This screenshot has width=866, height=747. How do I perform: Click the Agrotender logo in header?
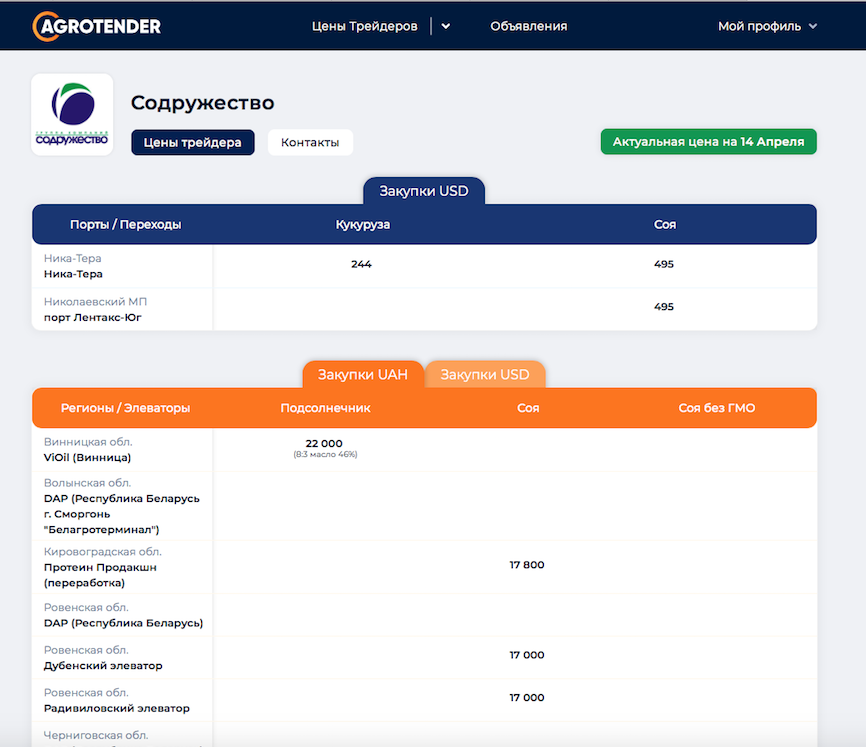(97, 26)
